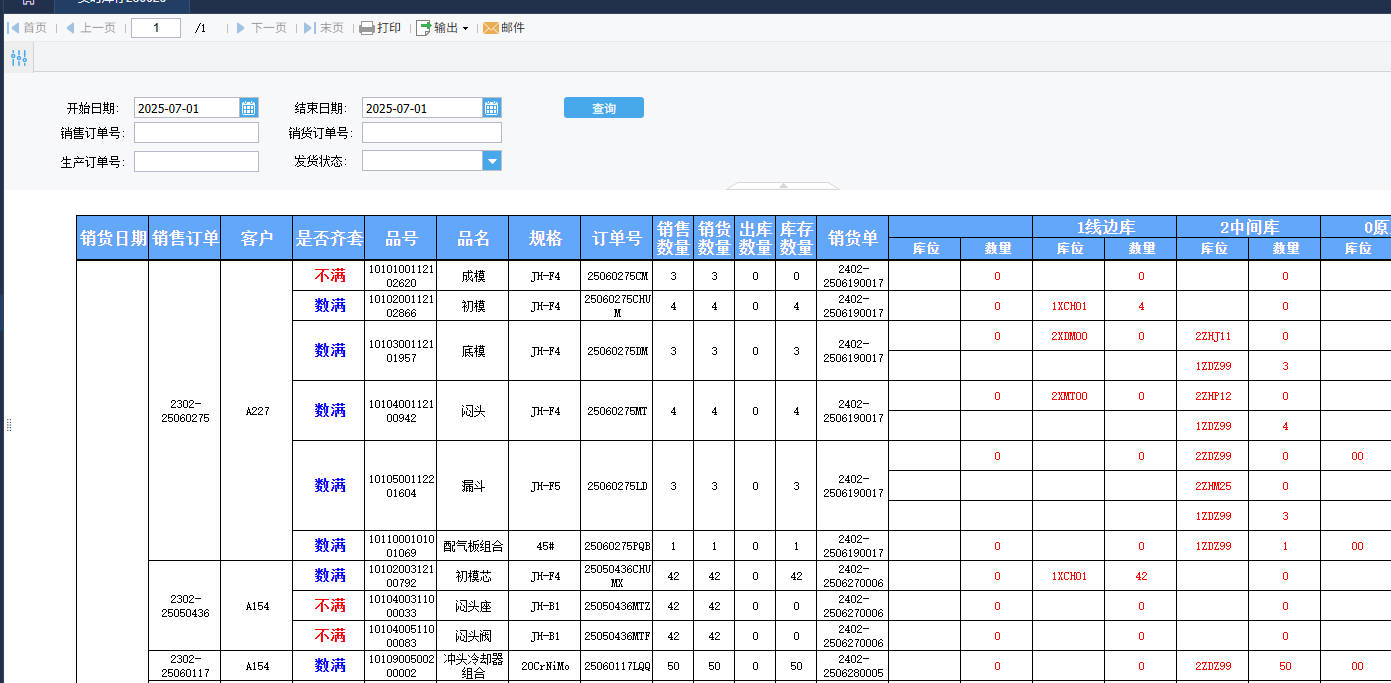Select product name 初模芯

[473, 576]
